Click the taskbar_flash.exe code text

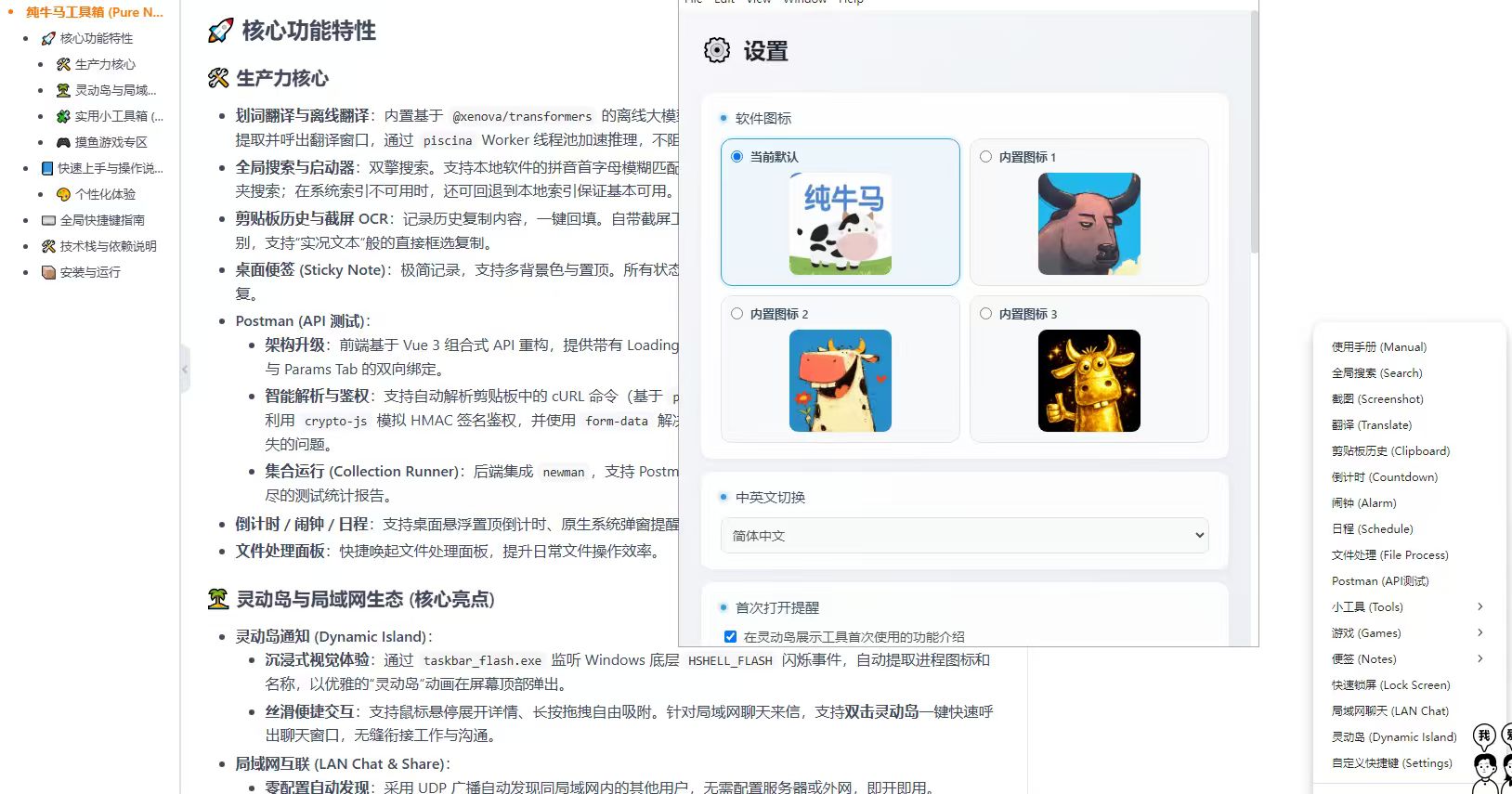click(482, 660)
